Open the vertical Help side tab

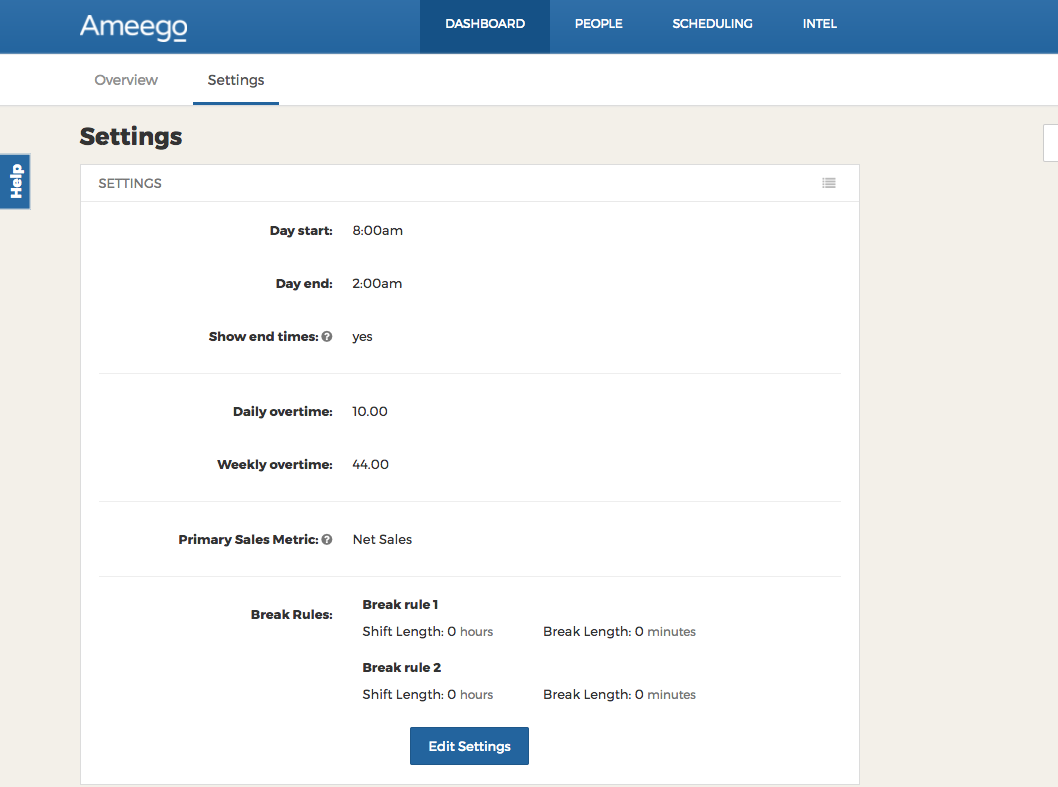coord(15,181)
